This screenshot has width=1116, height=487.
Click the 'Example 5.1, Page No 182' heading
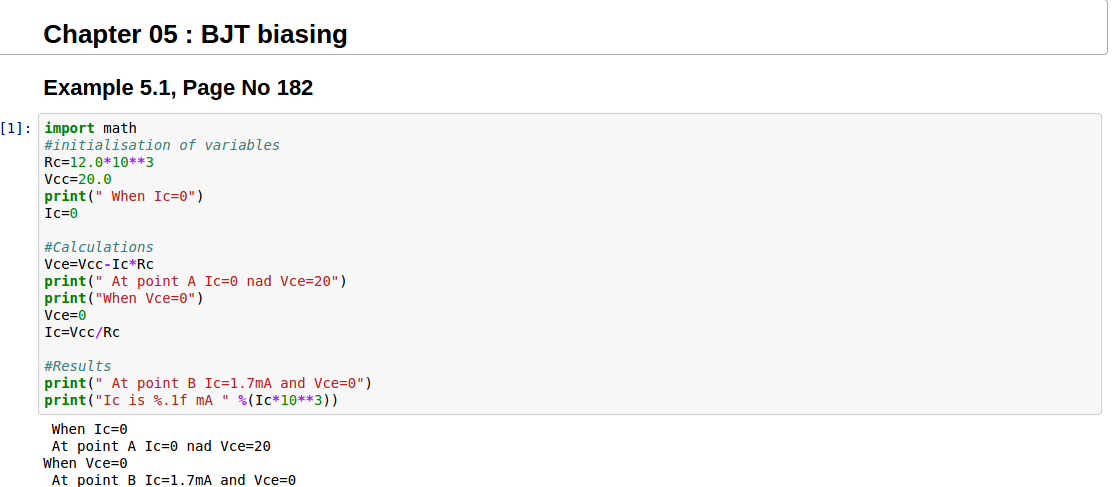[x=178, y=88]
